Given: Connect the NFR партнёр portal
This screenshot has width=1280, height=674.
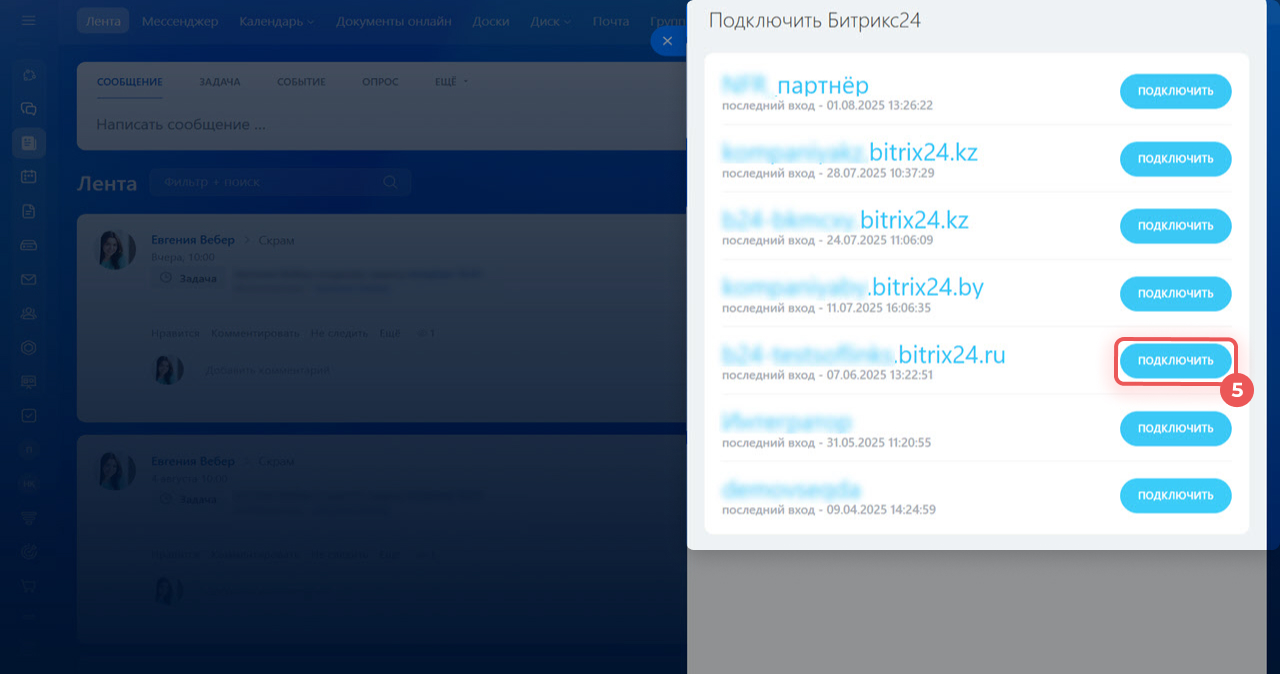Looking at the screenshot, I should click(1175, 91).
